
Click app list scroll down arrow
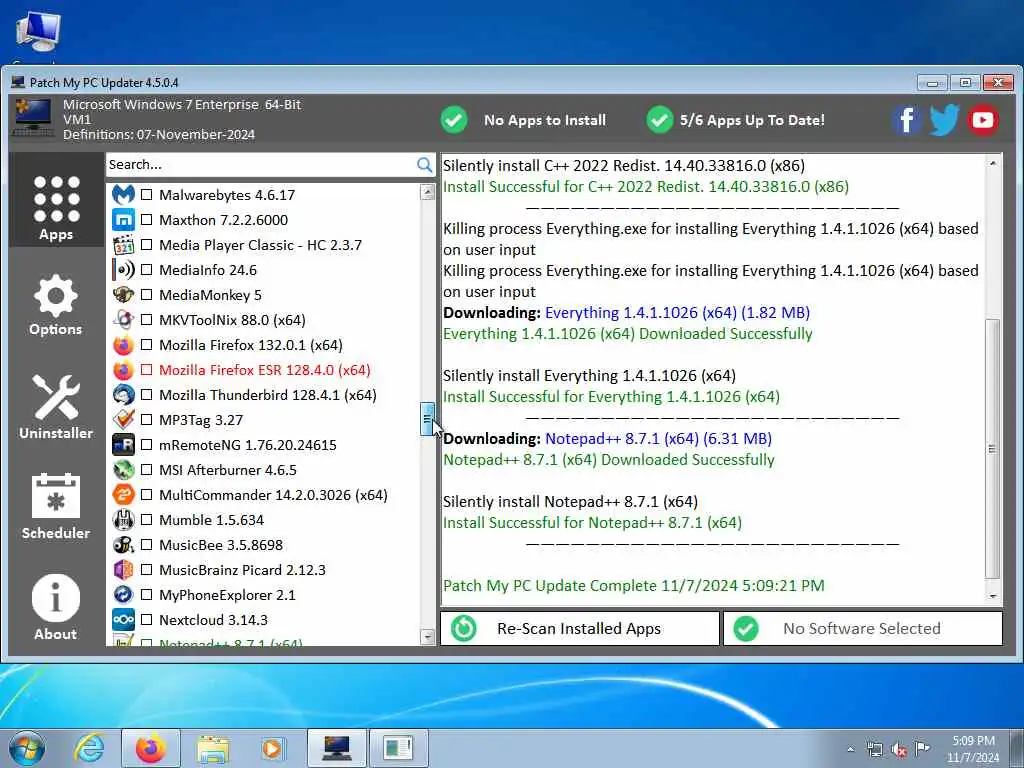(x=427, y=637)
